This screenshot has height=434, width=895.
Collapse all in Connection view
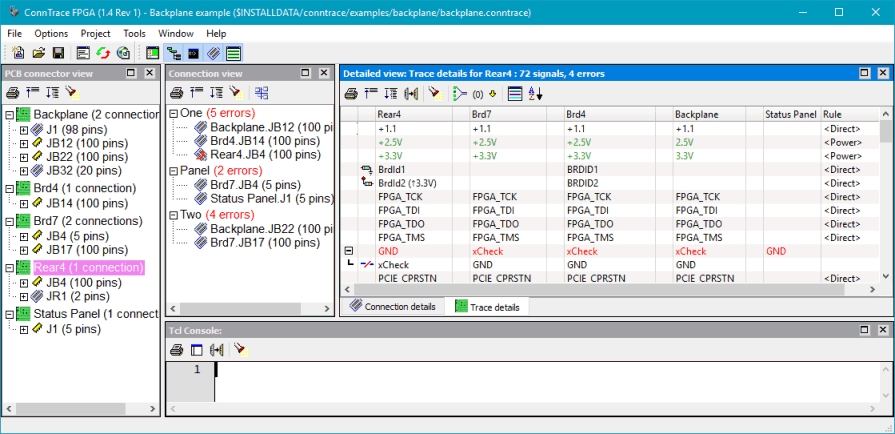point(197,92)
